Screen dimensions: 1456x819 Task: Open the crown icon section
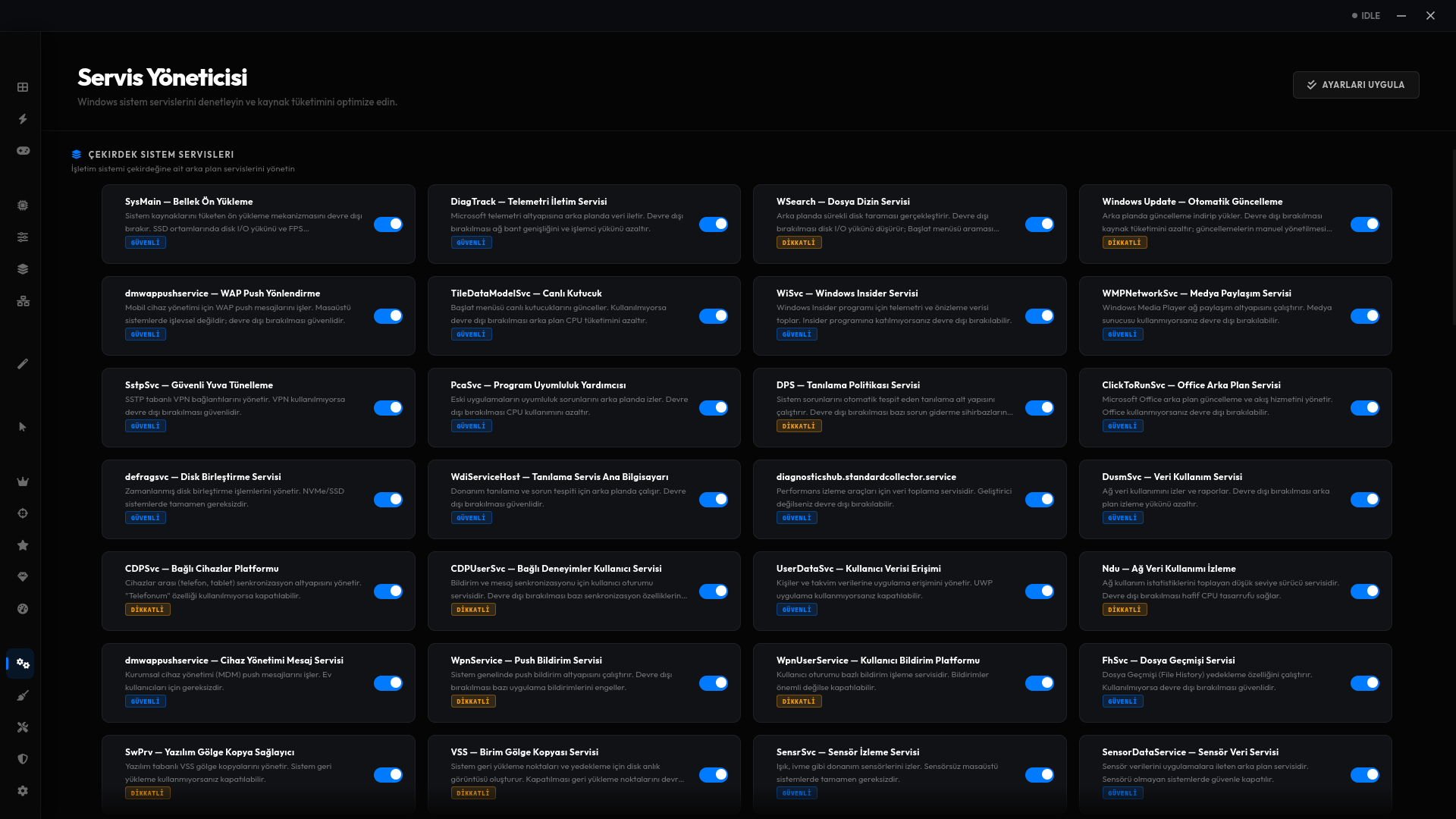tap(23, 482)
